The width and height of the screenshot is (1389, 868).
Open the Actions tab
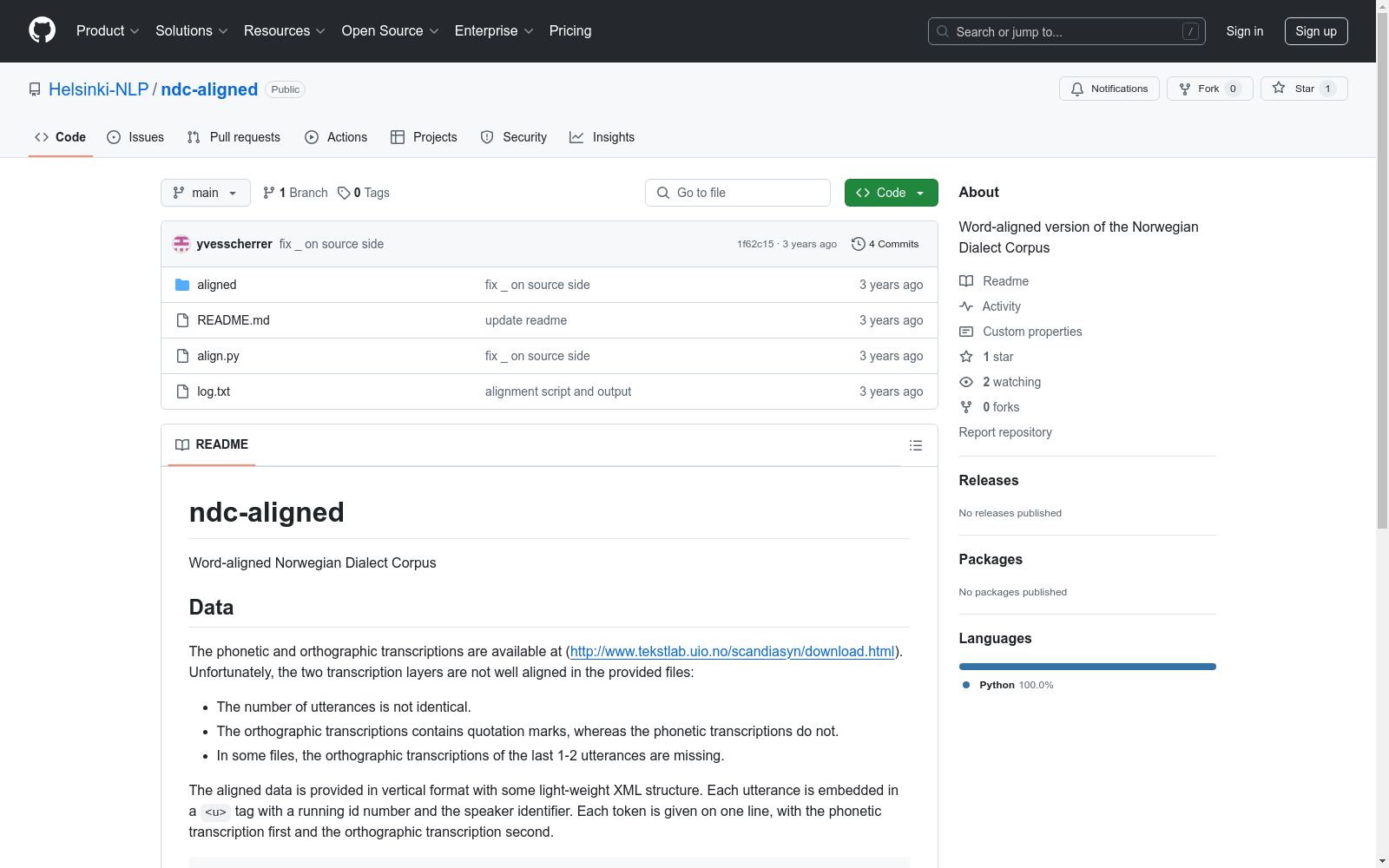coord(336,137)
